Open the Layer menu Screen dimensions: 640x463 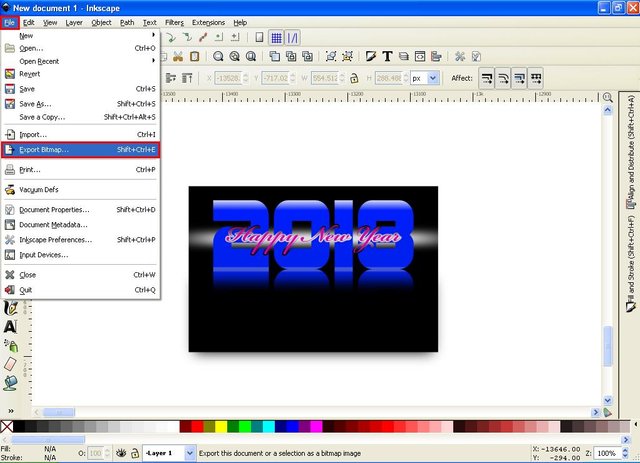click(x=74, y=22)
